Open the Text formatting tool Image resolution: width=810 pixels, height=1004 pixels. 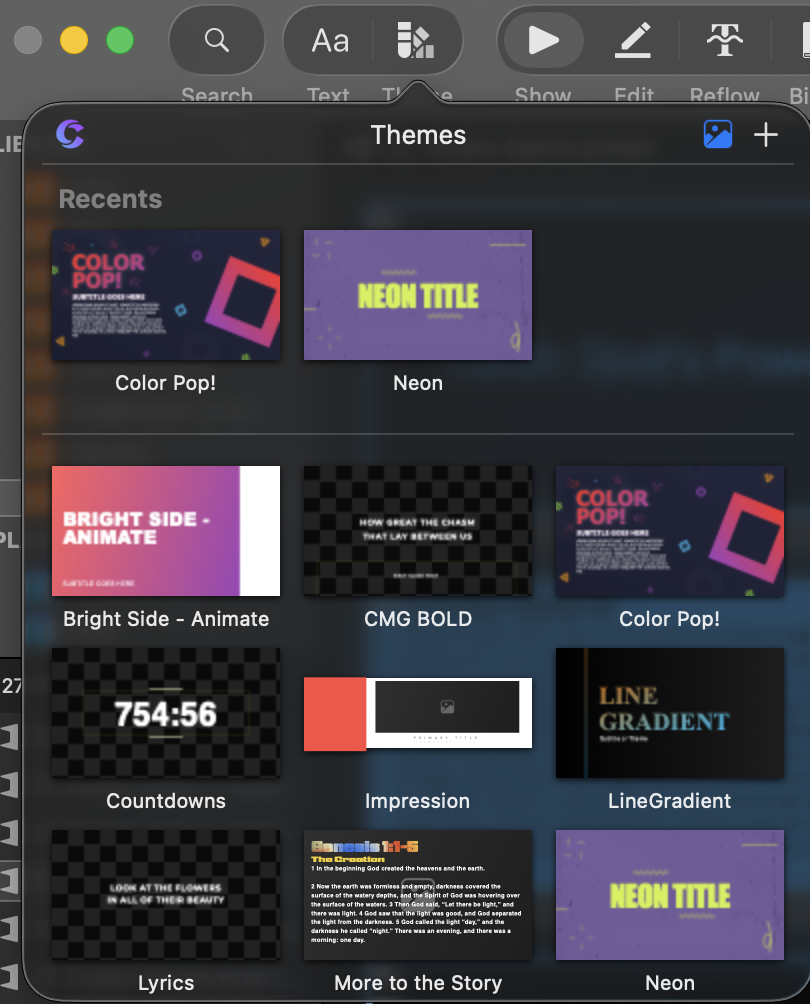(x=330, y=40)
